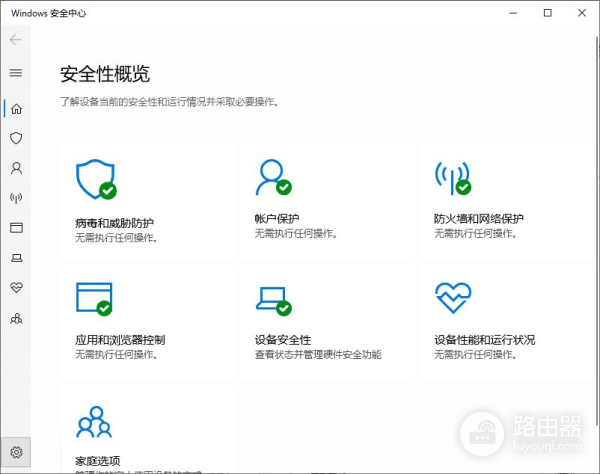Open the family options icon in the sidebar
600x474 pixels.
coord(16,318)
